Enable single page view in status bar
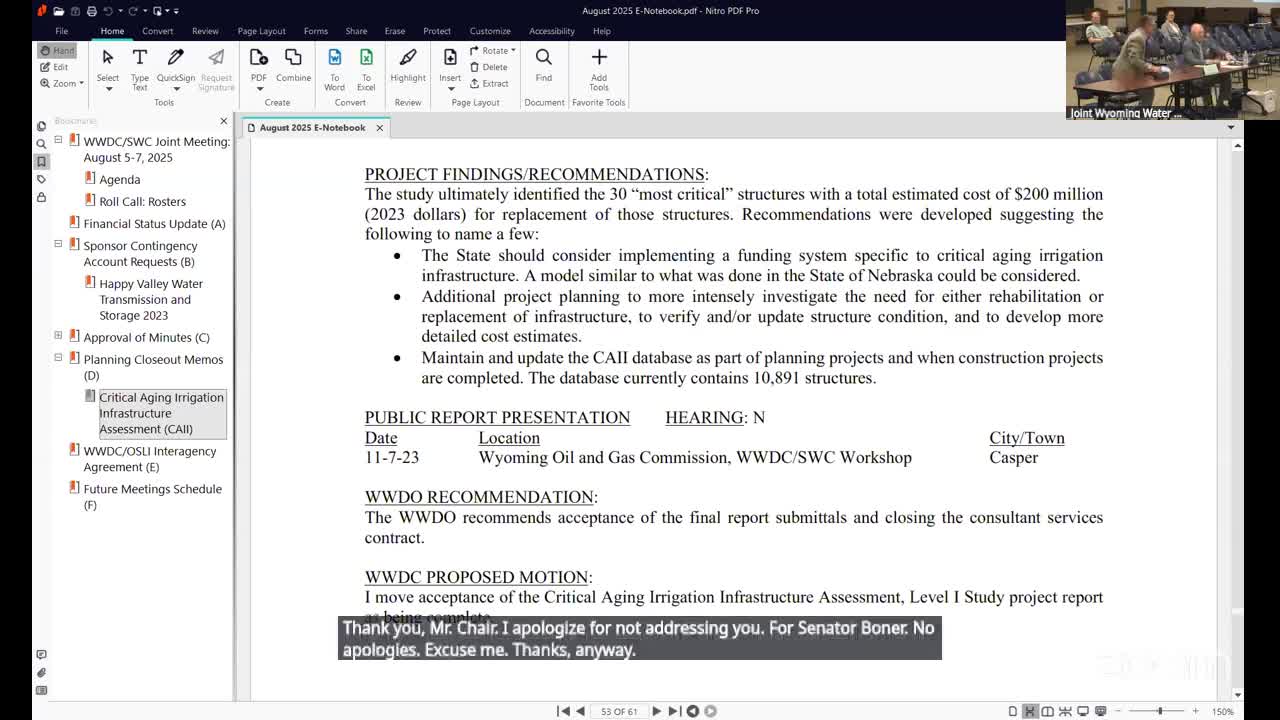This screenshot has height=720, width=1280. (x=1012, y=711)
